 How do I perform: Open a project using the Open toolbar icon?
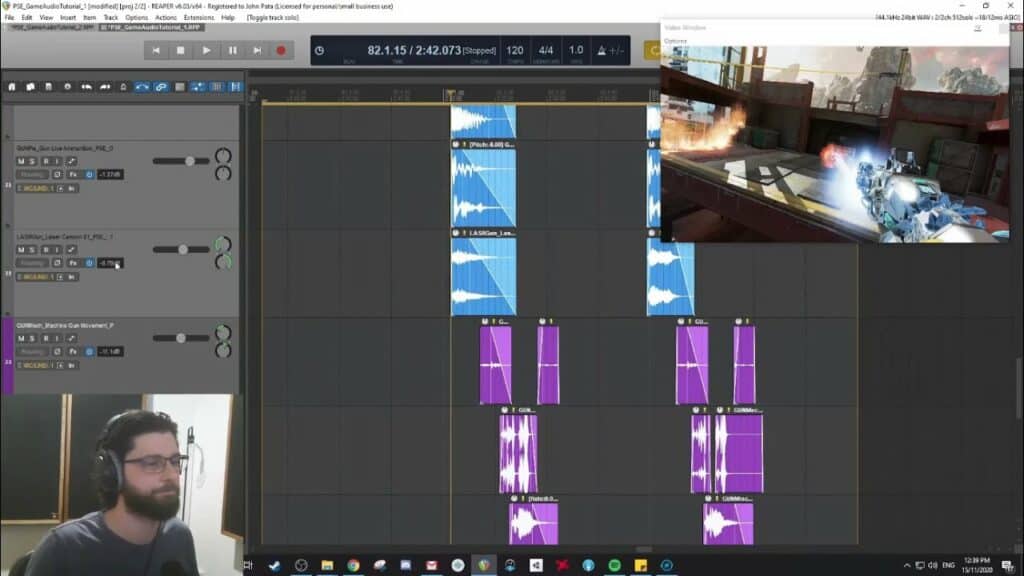pos(30,88)
